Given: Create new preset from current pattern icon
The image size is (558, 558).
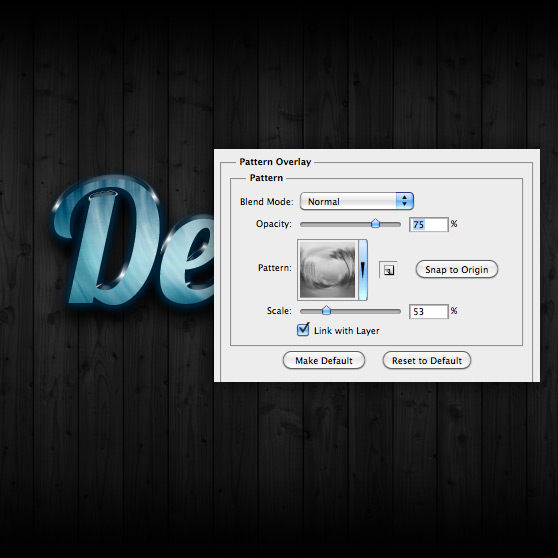Looking at the screenshot, I should click(388, 270).
